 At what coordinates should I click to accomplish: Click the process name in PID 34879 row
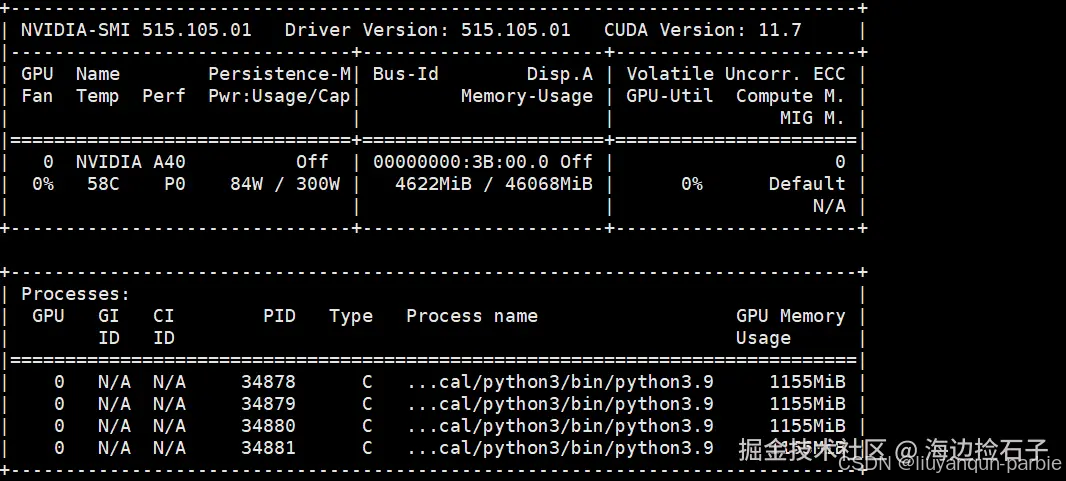point(560,404)
